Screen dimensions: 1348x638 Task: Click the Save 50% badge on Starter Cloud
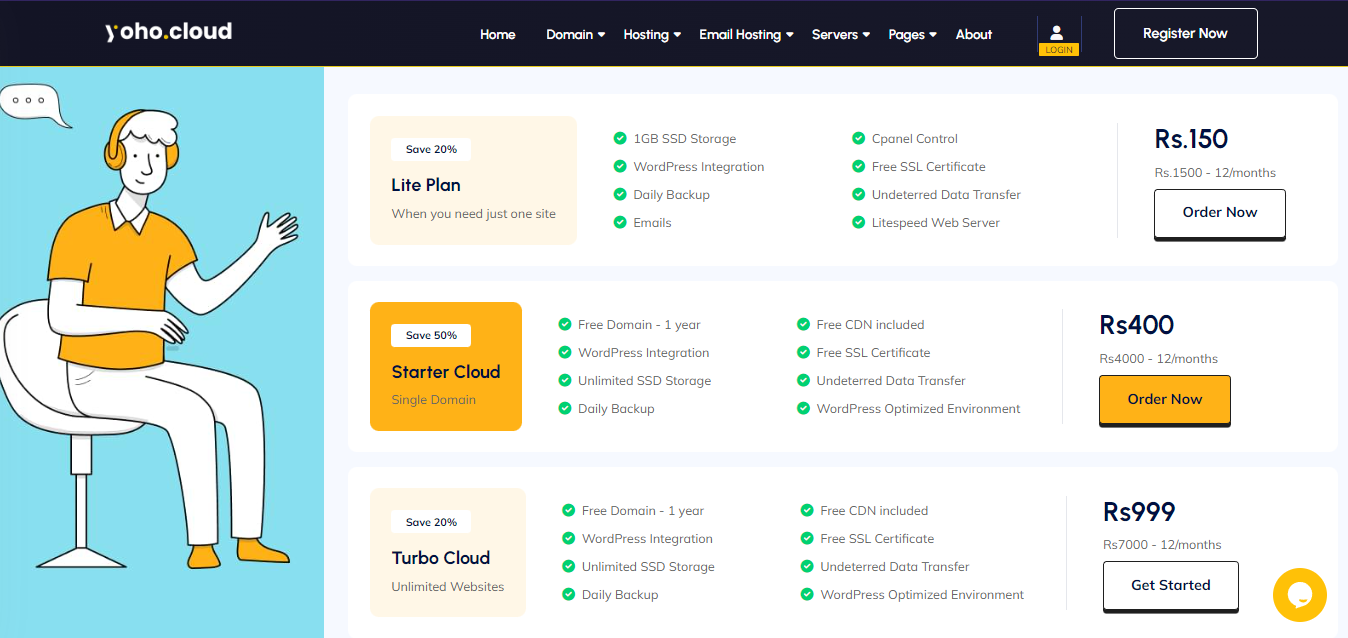431,336
